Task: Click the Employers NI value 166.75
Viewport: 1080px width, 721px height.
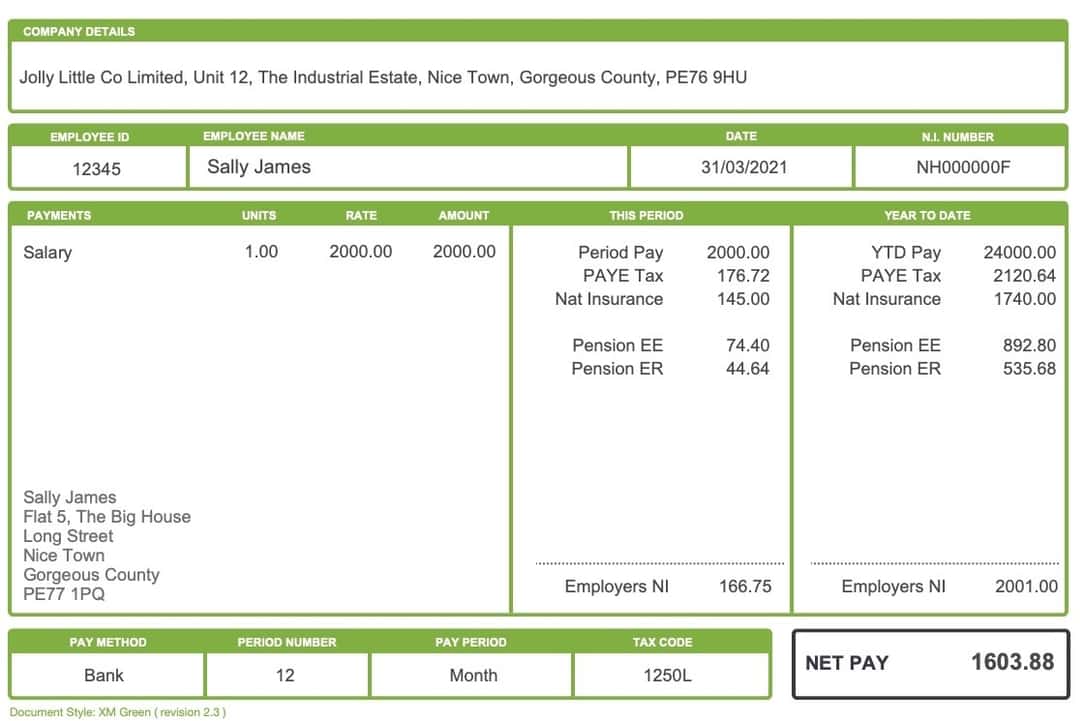Action: tap(745, 587)
